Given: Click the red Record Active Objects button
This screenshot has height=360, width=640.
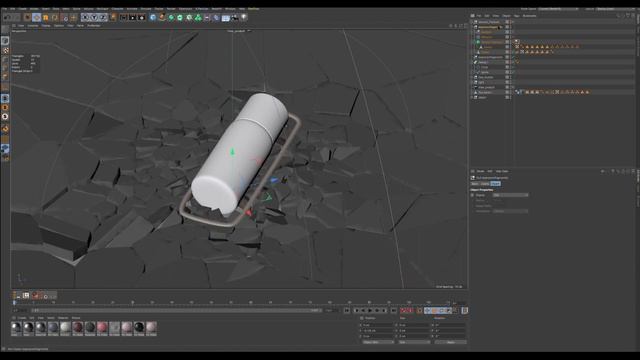Looking at the screenshot, I should click(404, 311).
